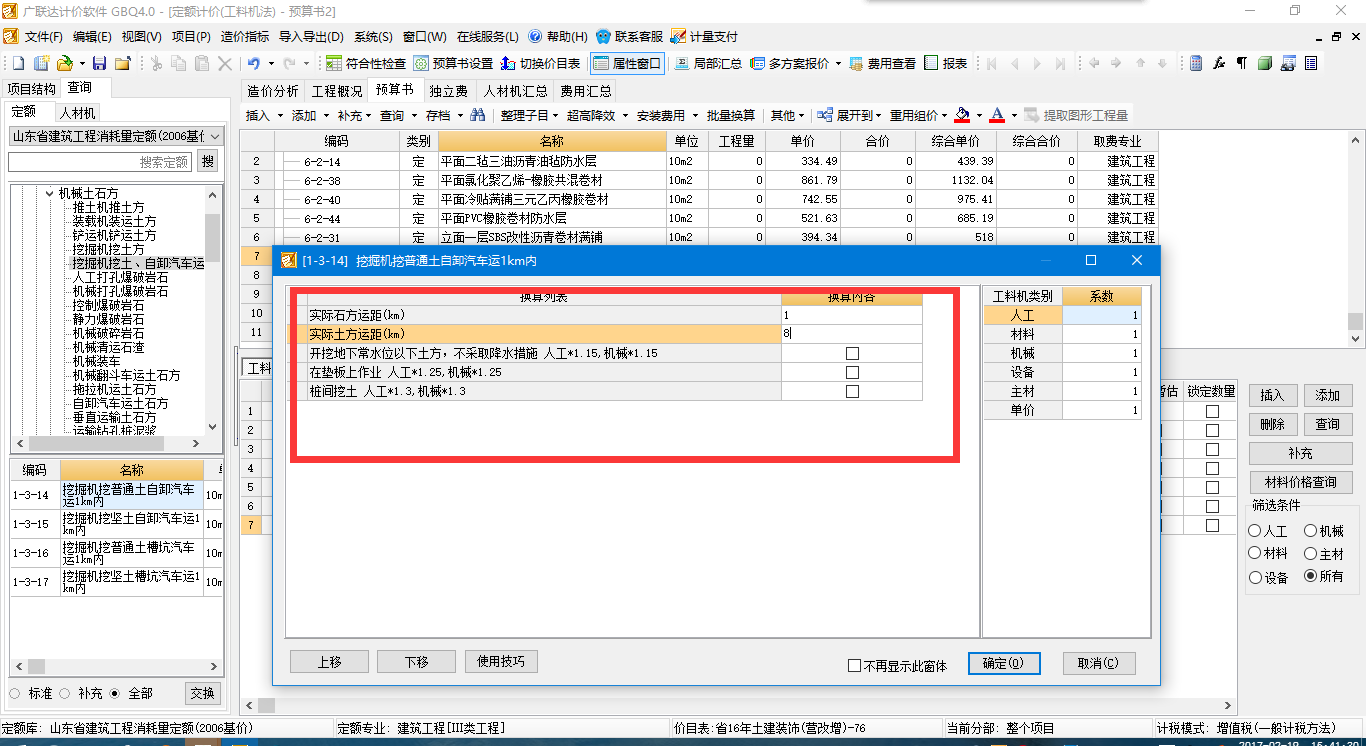The image size is (1366, 746).
Task: Collapse the 机械土石方 tree node
Action: click(48, 193)
